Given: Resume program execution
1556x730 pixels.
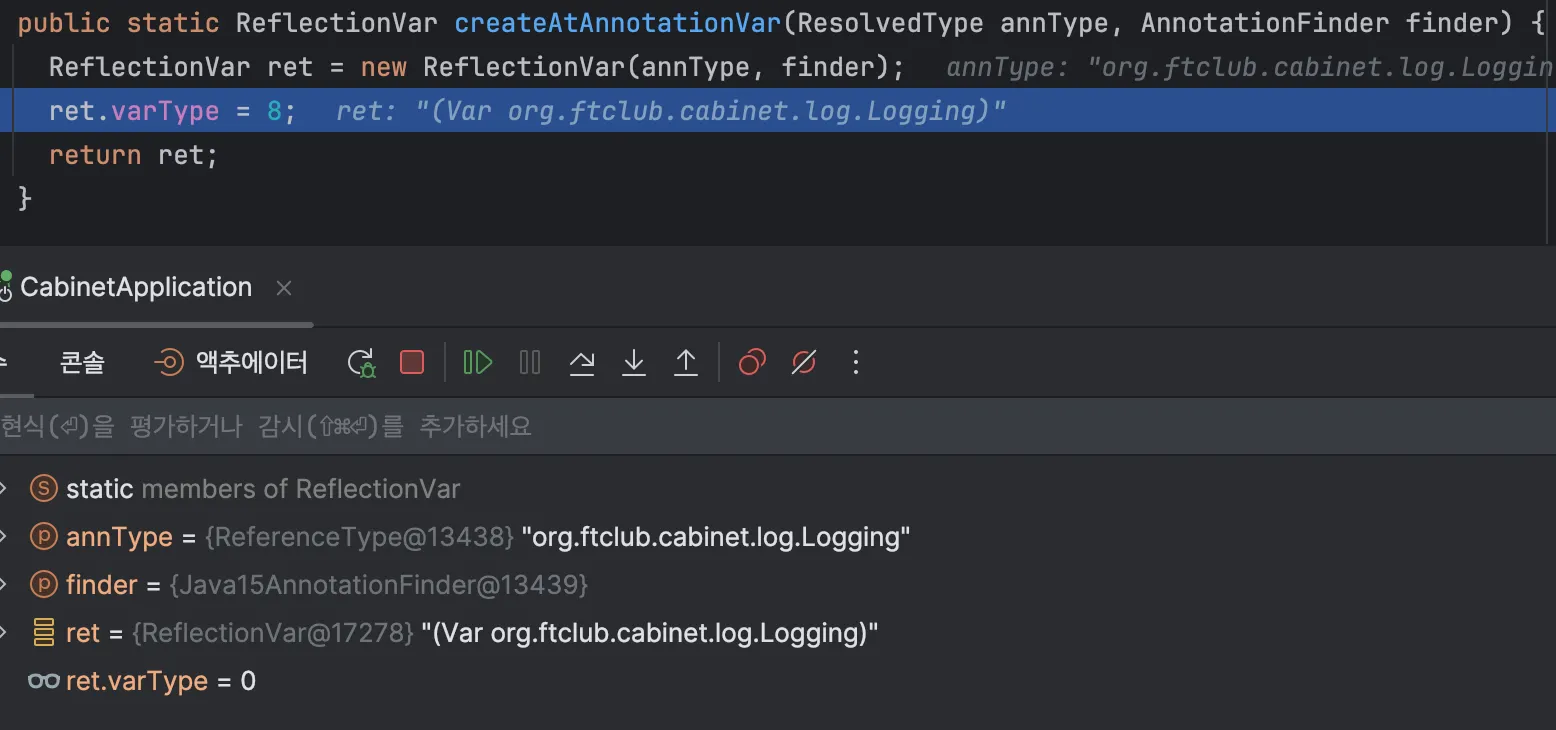Looking at the screenshot, I should pyautogui.click(x=478, y=362).
